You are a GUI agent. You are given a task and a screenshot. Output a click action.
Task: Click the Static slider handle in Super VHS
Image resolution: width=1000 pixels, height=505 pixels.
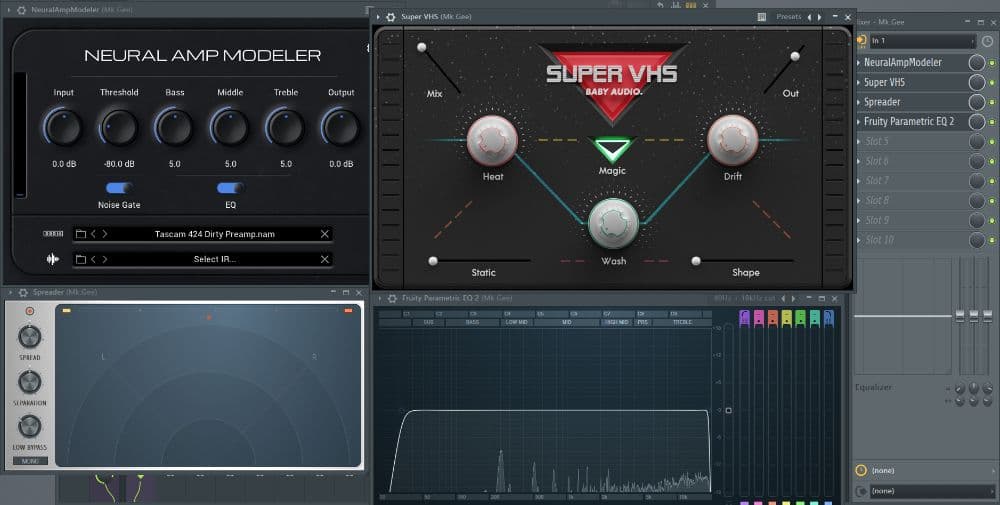[433, 261]
